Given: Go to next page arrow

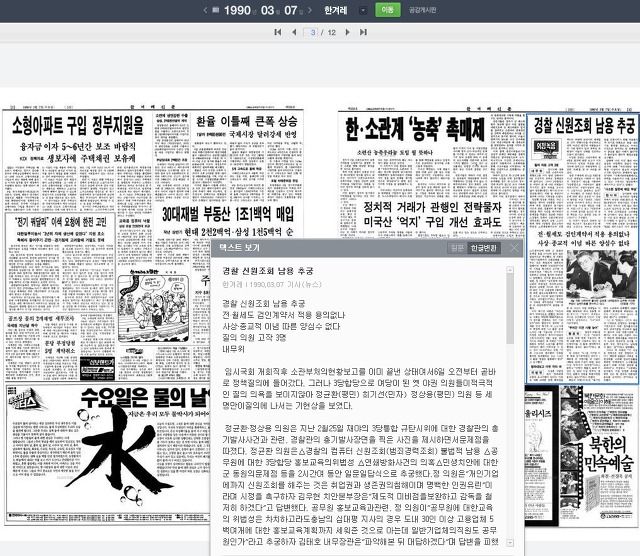Looking at the screenshot, I should pyautogui.click(x=347, y=32).
